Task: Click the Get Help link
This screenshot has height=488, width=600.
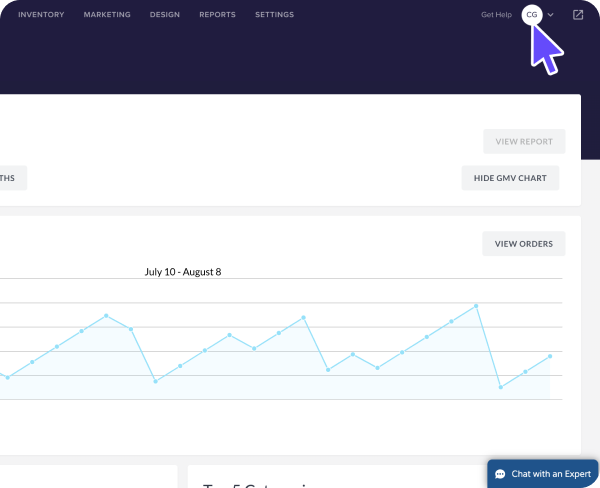Action: [x=495, y=15]
